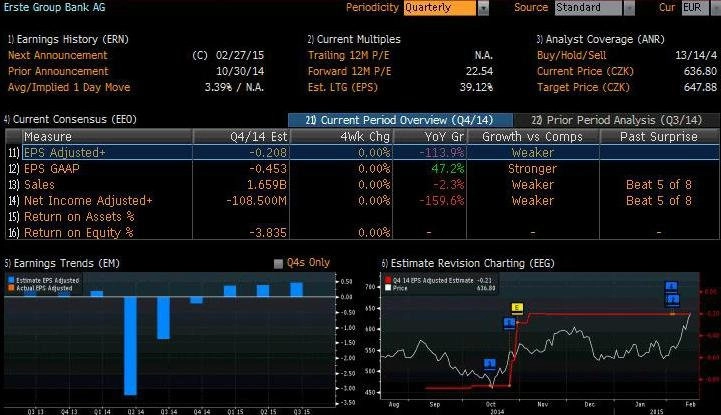
Task: Click red Q4 14 EPS Adjusted Estimate swatch
Action: [388, 280]
